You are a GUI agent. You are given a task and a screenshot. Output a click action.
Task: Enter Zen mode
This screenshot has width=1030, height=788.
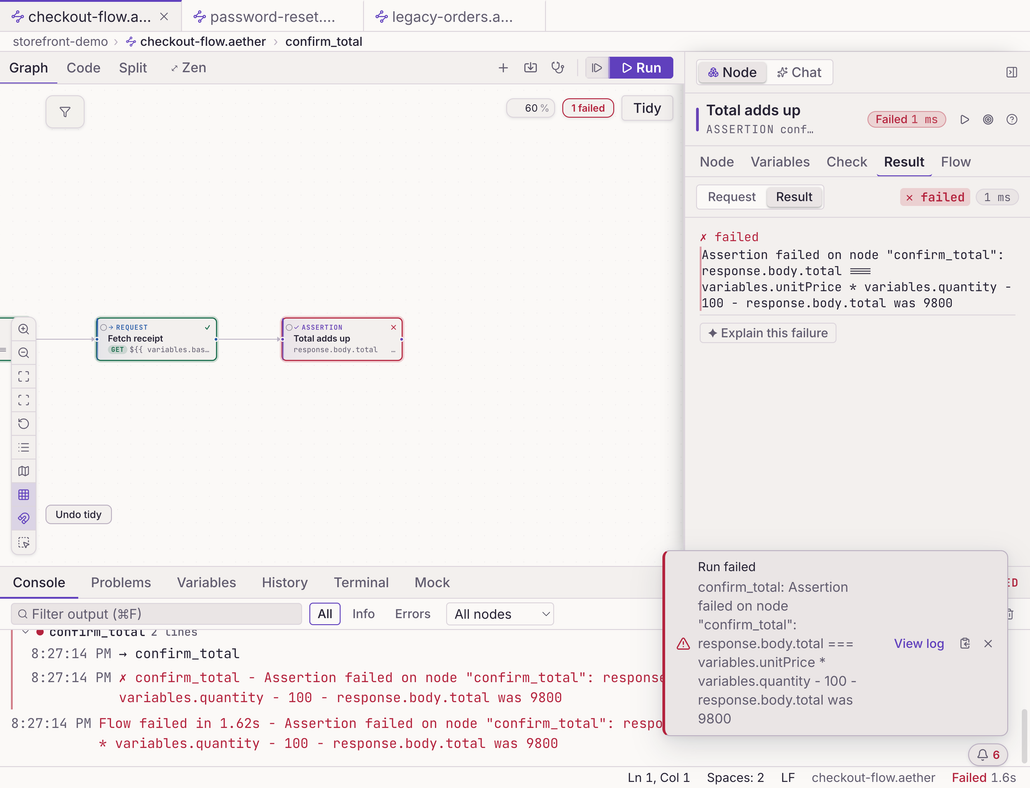[188, 68]
